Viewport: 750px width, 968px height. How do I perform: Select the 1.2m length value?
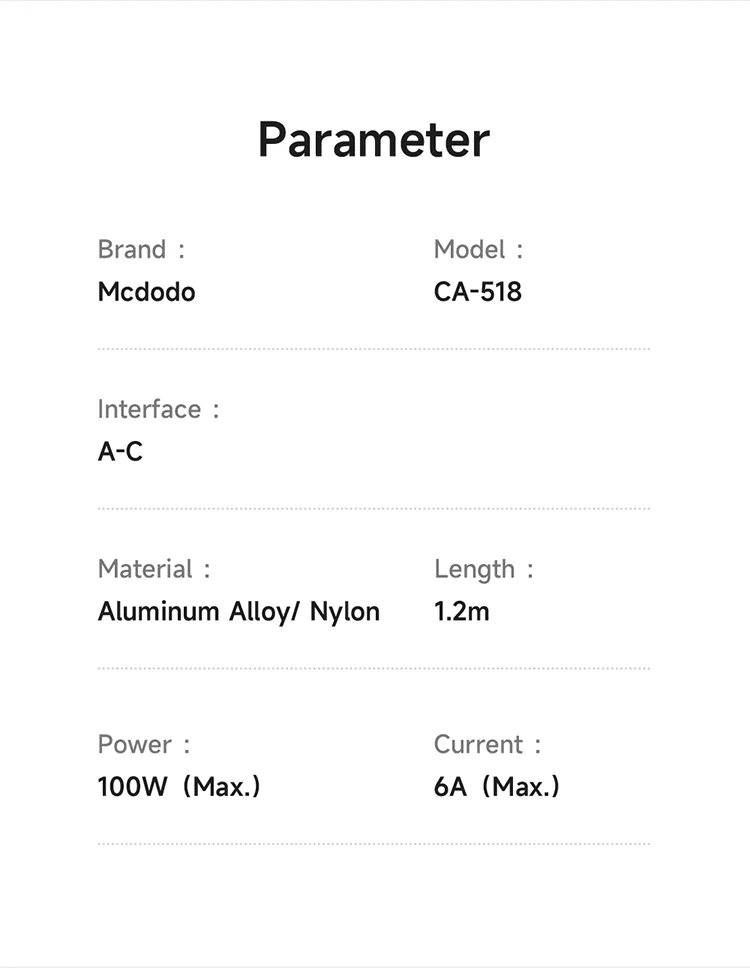[x=462, y=611]
